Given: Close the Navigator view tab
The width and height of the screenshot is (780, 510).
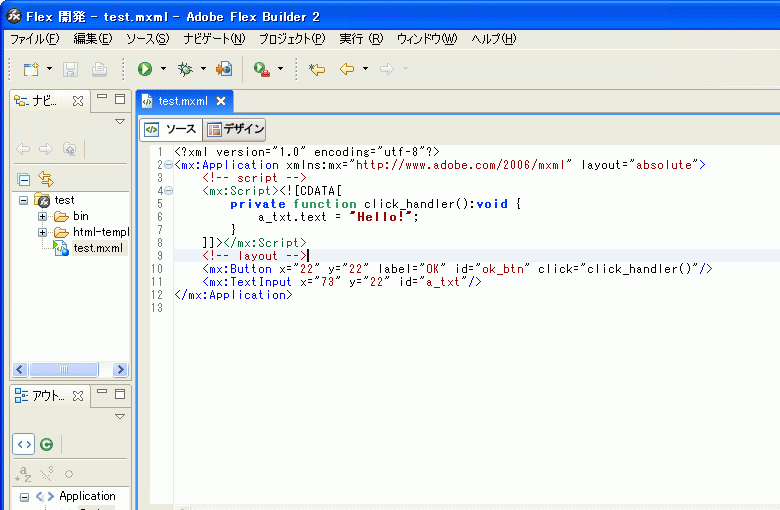Looking at the screenshot, I should (x=78, y=102).
